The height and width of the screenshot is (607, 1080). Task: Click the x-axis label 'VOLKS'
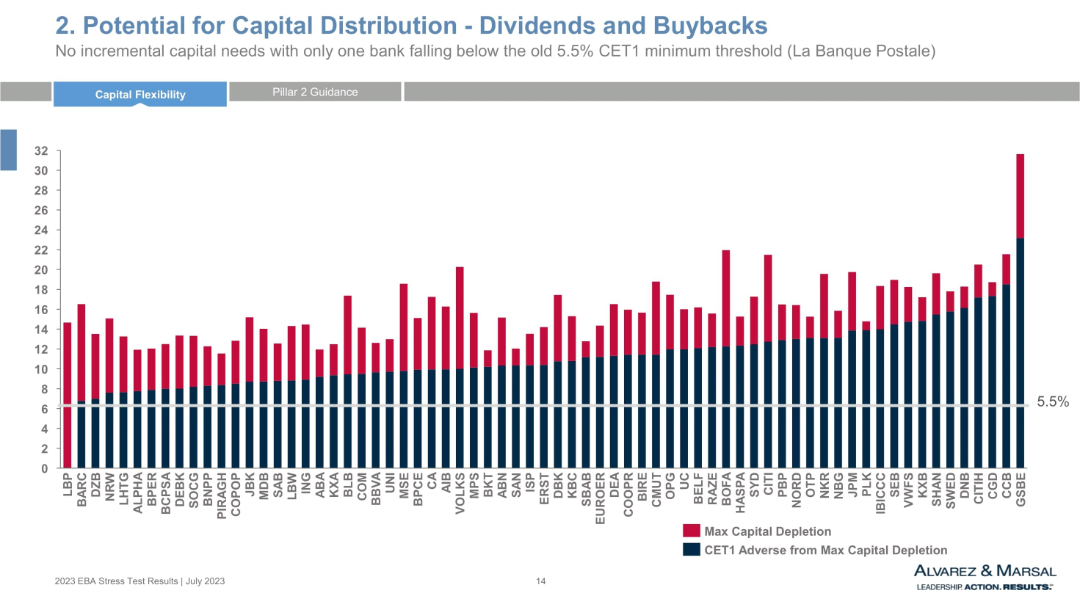pos(460,493)
